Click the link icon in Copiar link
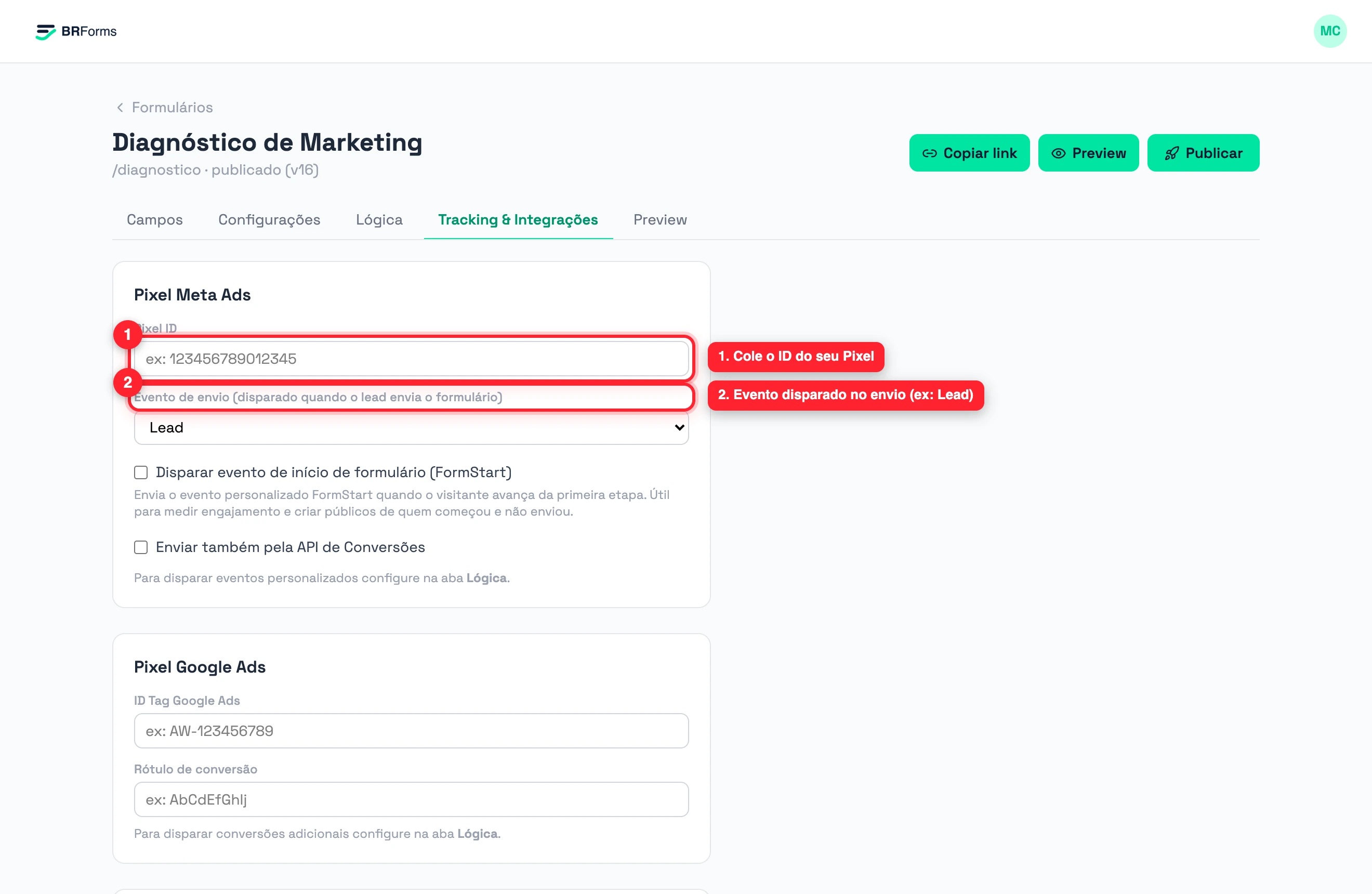 929,153
